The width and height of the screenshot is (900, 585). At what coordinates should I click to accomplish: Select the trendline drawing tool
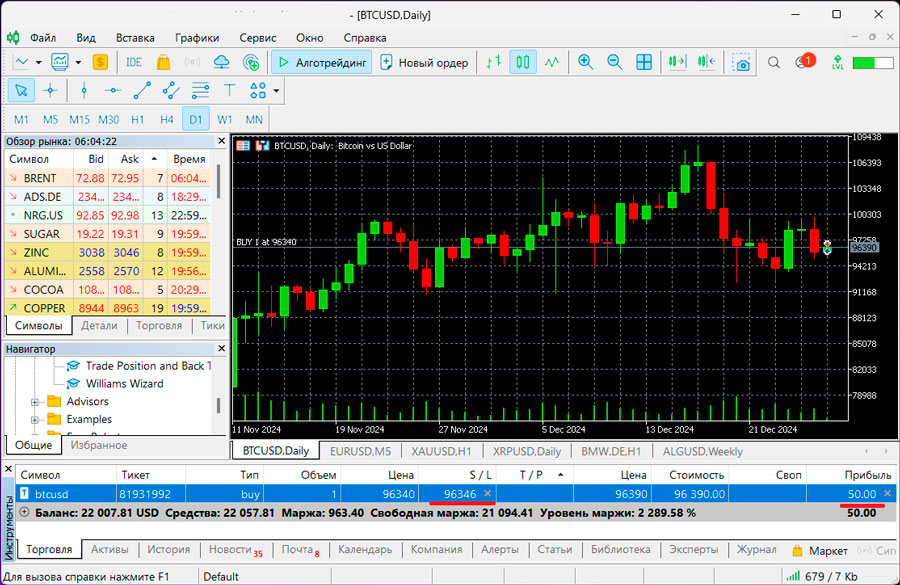point(142,91)
